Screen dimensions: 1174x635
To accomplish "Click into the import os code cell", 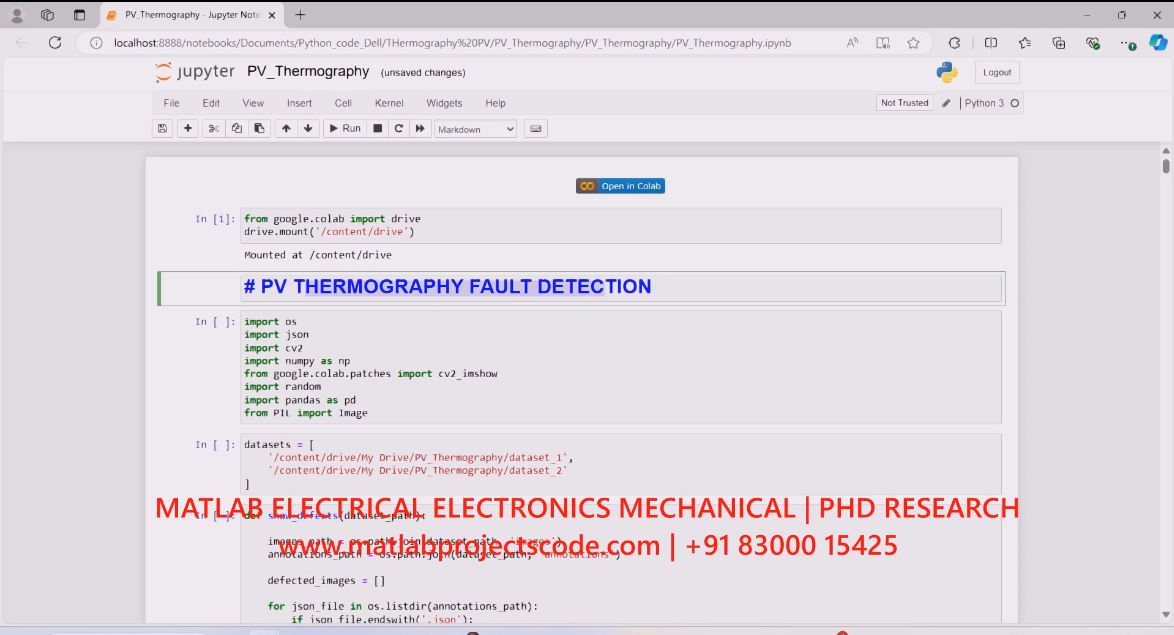I will (x=621, y=367).
